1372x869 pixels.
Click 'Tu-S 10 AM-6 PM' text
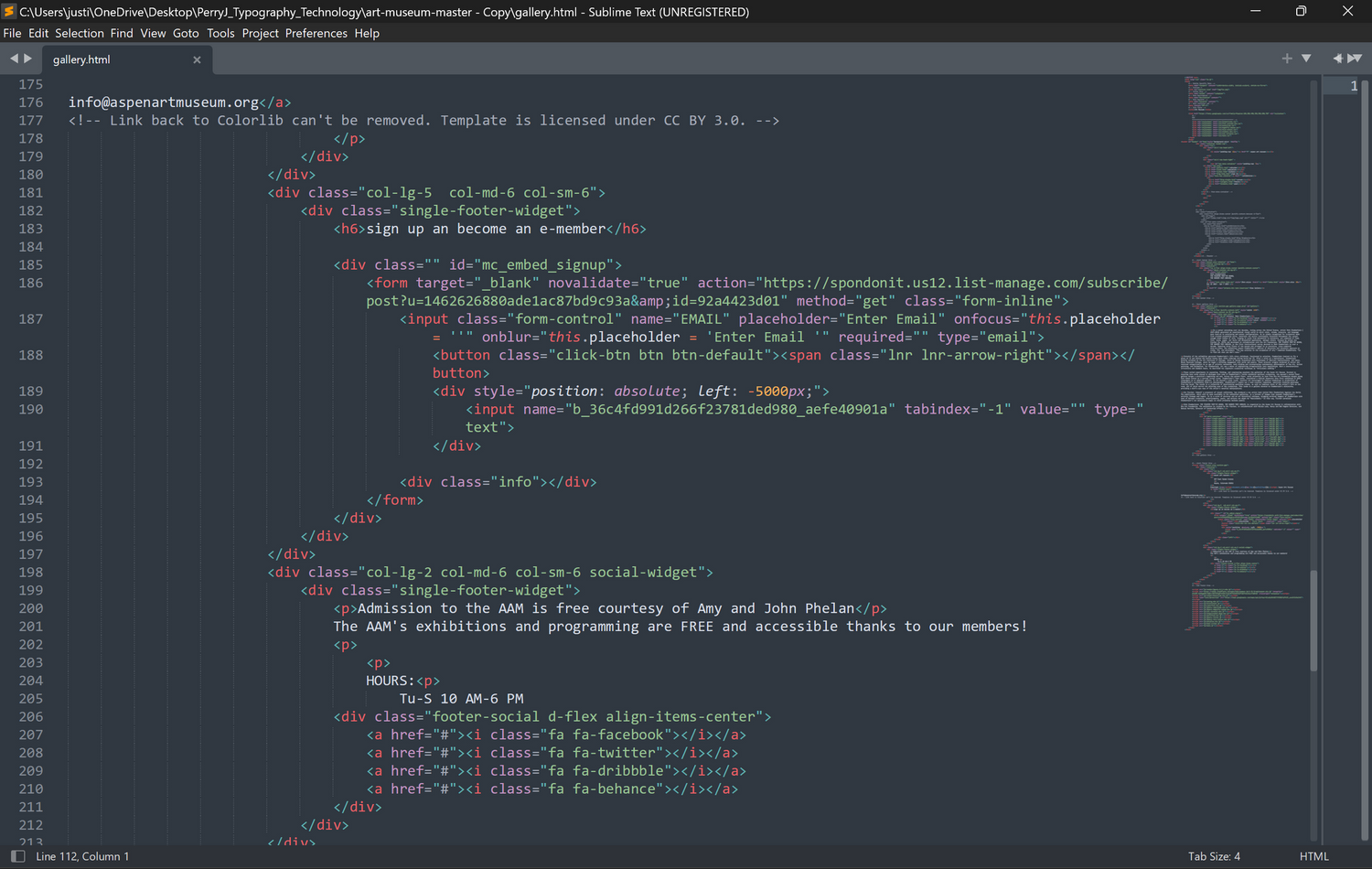[x=462, y=699]
